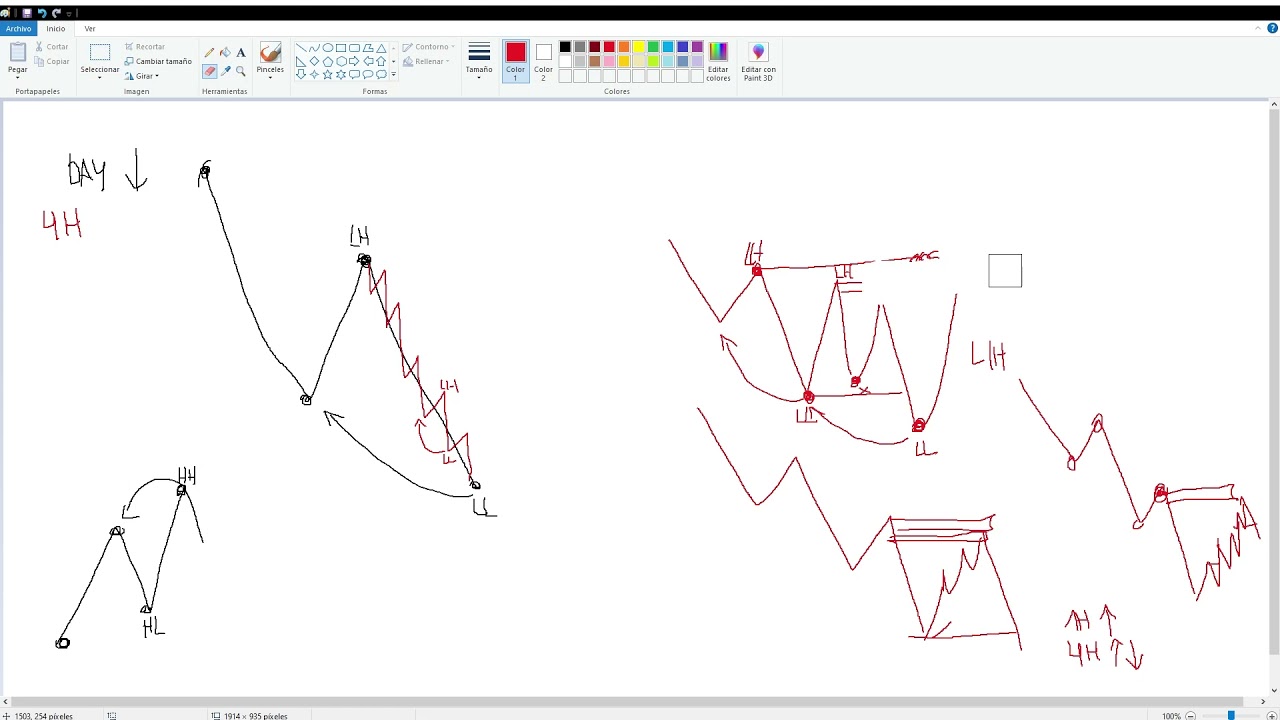This screenshot has height=720, width=1280.
Task: Choose the diamond shape
Action: [314, 61]
